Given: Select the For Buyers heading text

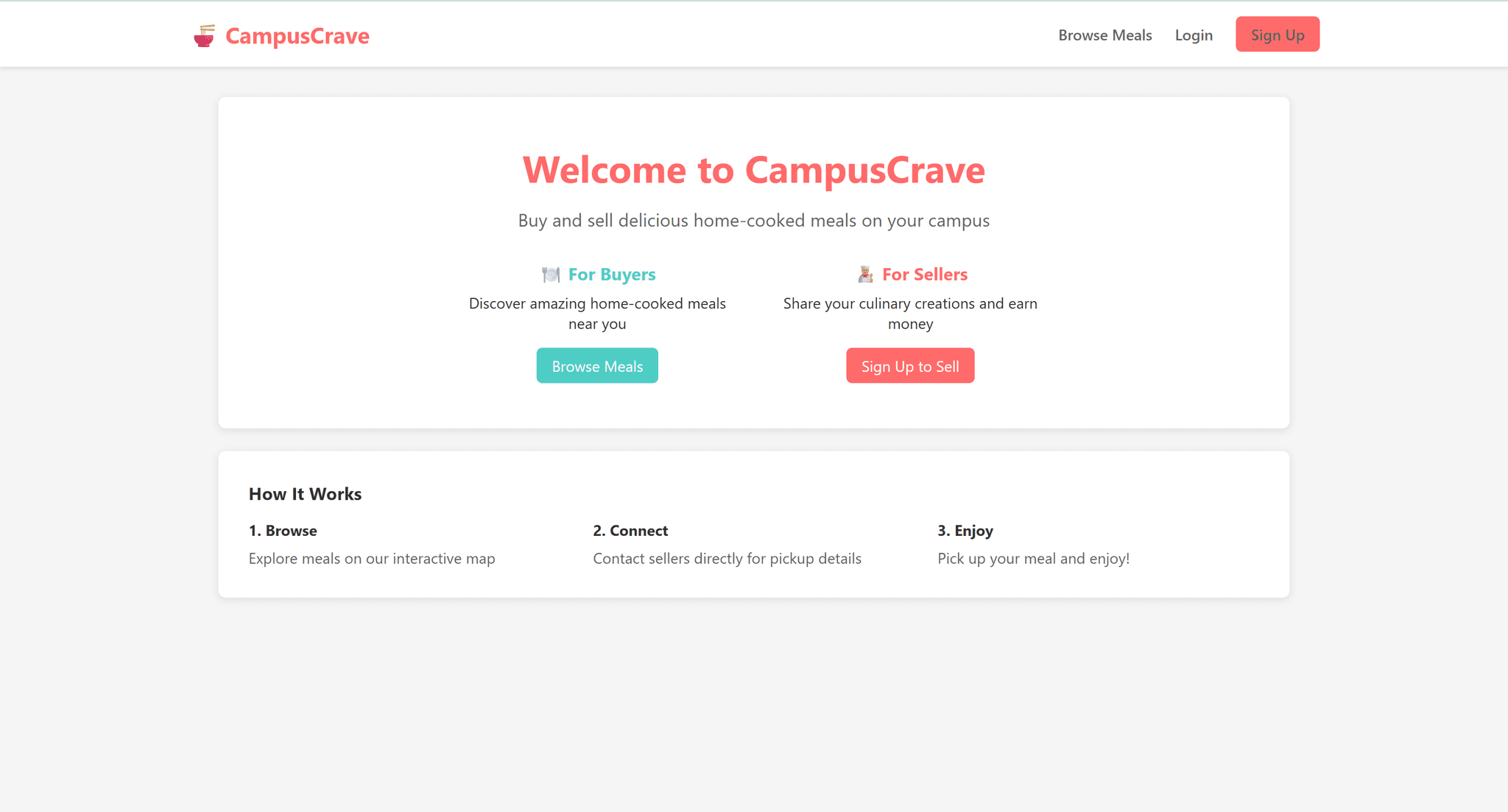Looking at the screenshot, I should pos(611,275).
